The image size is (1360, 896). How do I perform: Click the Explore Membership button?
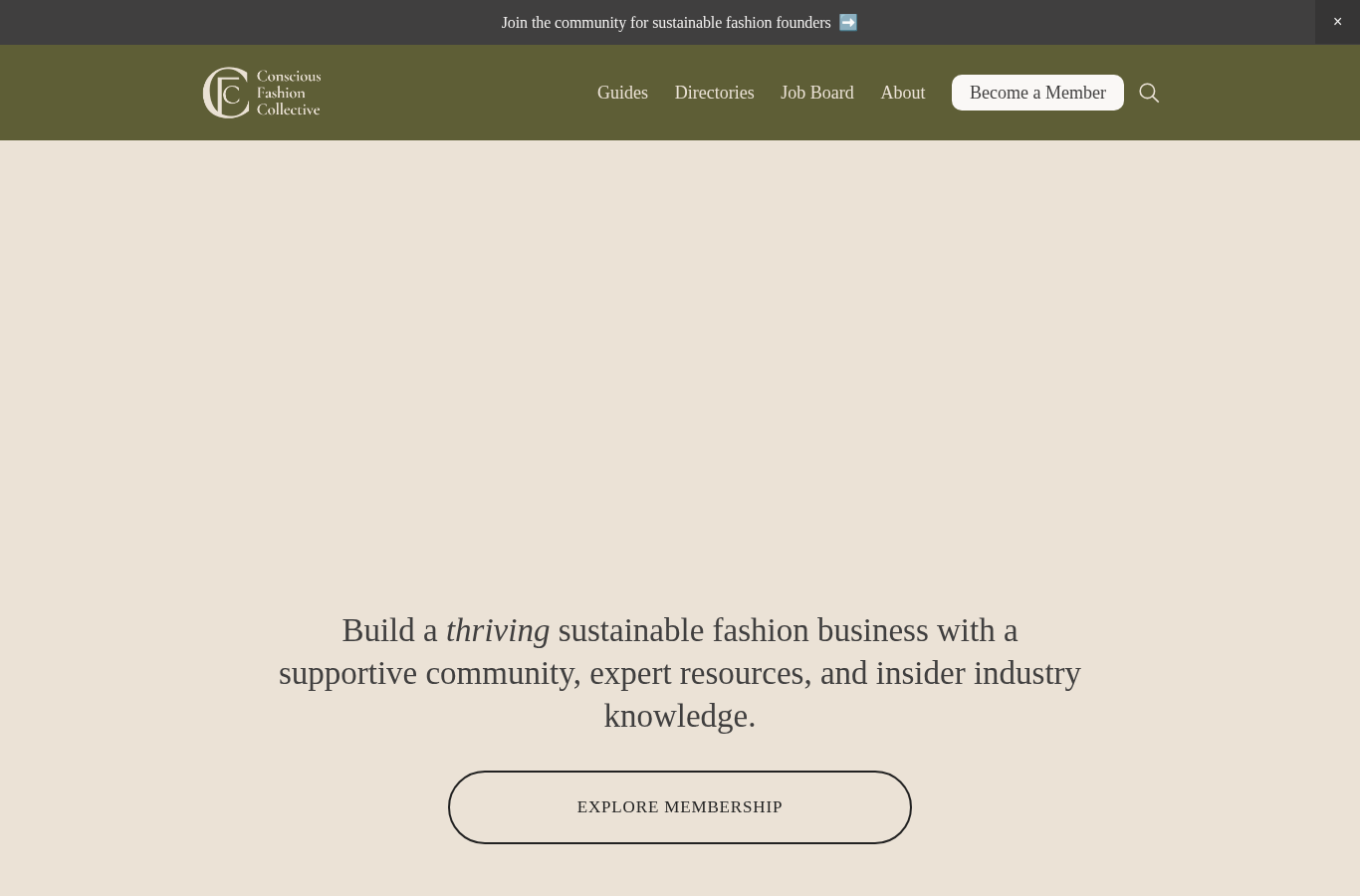click(x=680, y=807)
